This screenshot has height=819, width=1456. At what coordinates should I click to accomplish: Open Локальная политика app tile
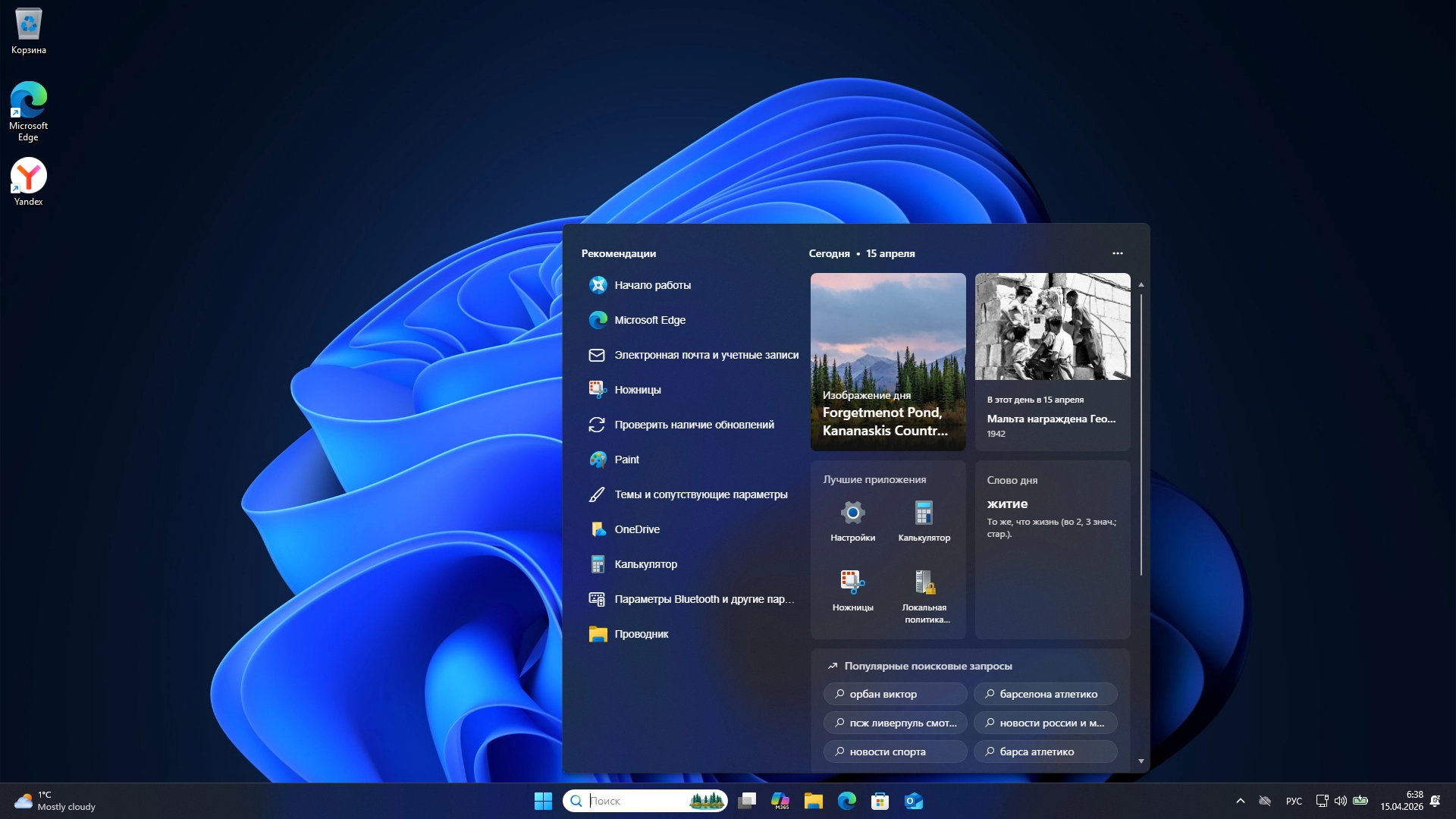pyautogui.click(x=924, y=595)
